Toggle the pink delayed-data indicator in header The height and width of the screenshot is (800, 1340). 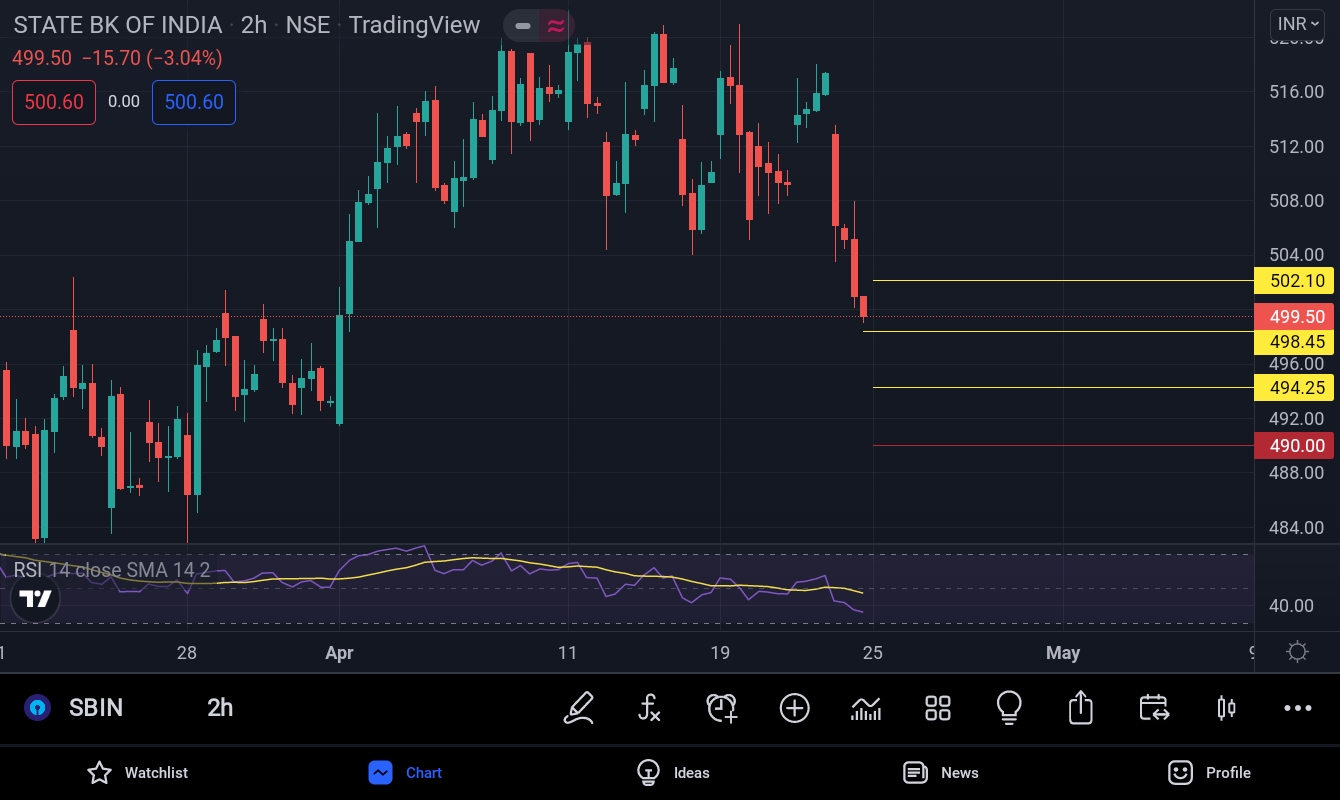tap(555, 25)
